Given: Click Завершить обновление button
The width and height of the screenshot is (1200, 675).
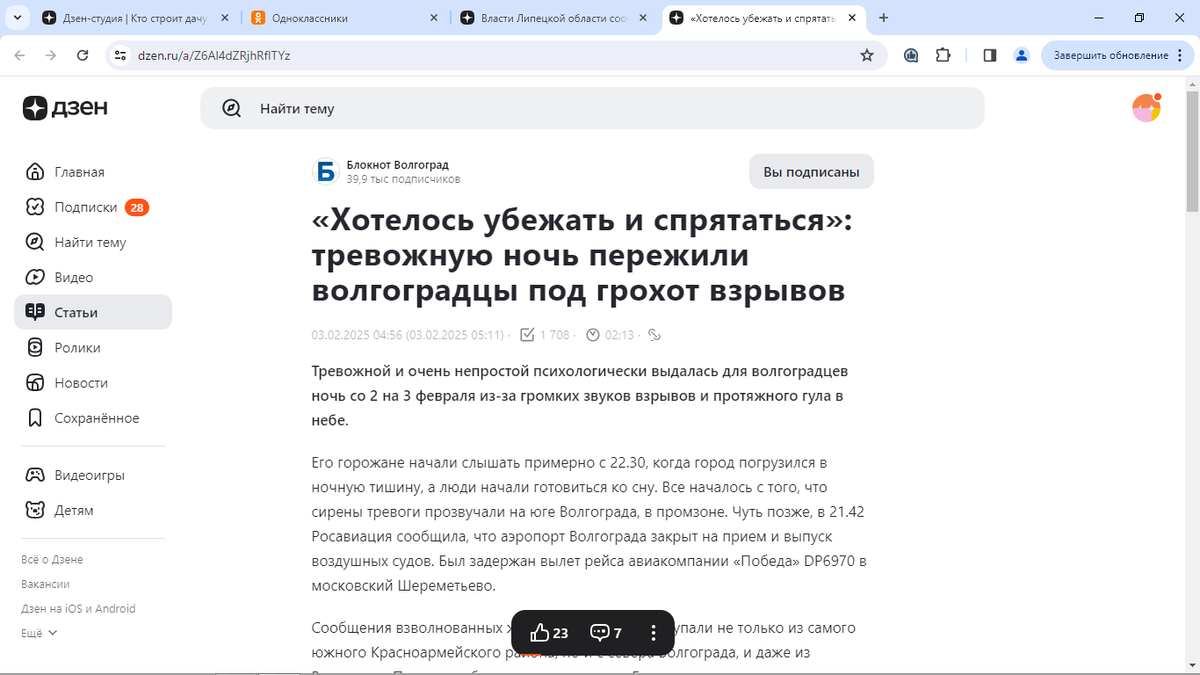Looking at the screenshot, I should 1116,55.
